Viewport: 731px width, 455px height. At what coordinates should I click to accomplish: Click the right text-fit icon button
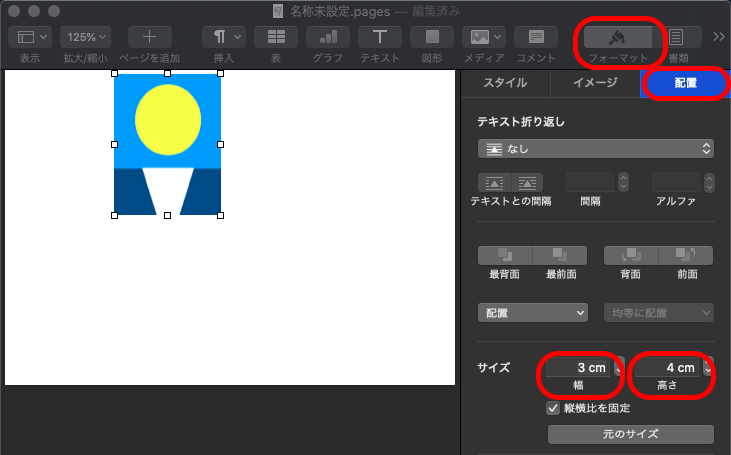pos(527,183)
